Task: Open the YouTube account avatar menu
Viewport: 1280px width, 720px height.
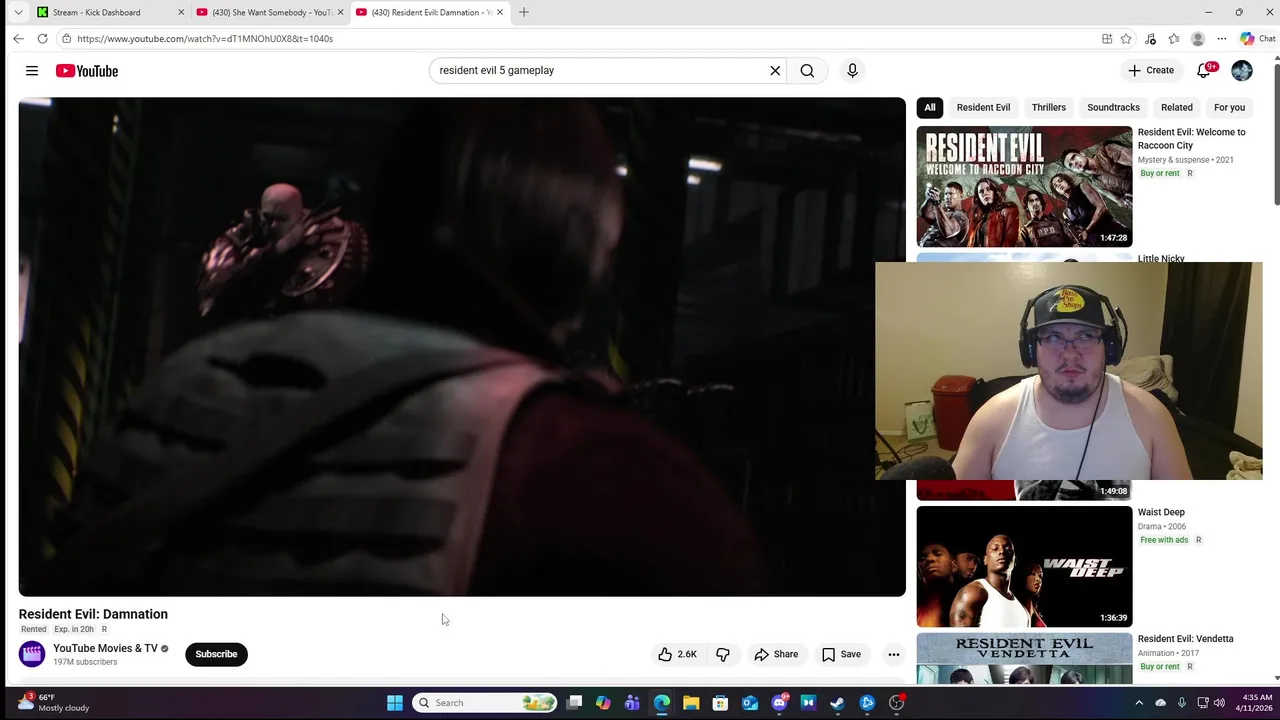Action: tap(1242, 70)
